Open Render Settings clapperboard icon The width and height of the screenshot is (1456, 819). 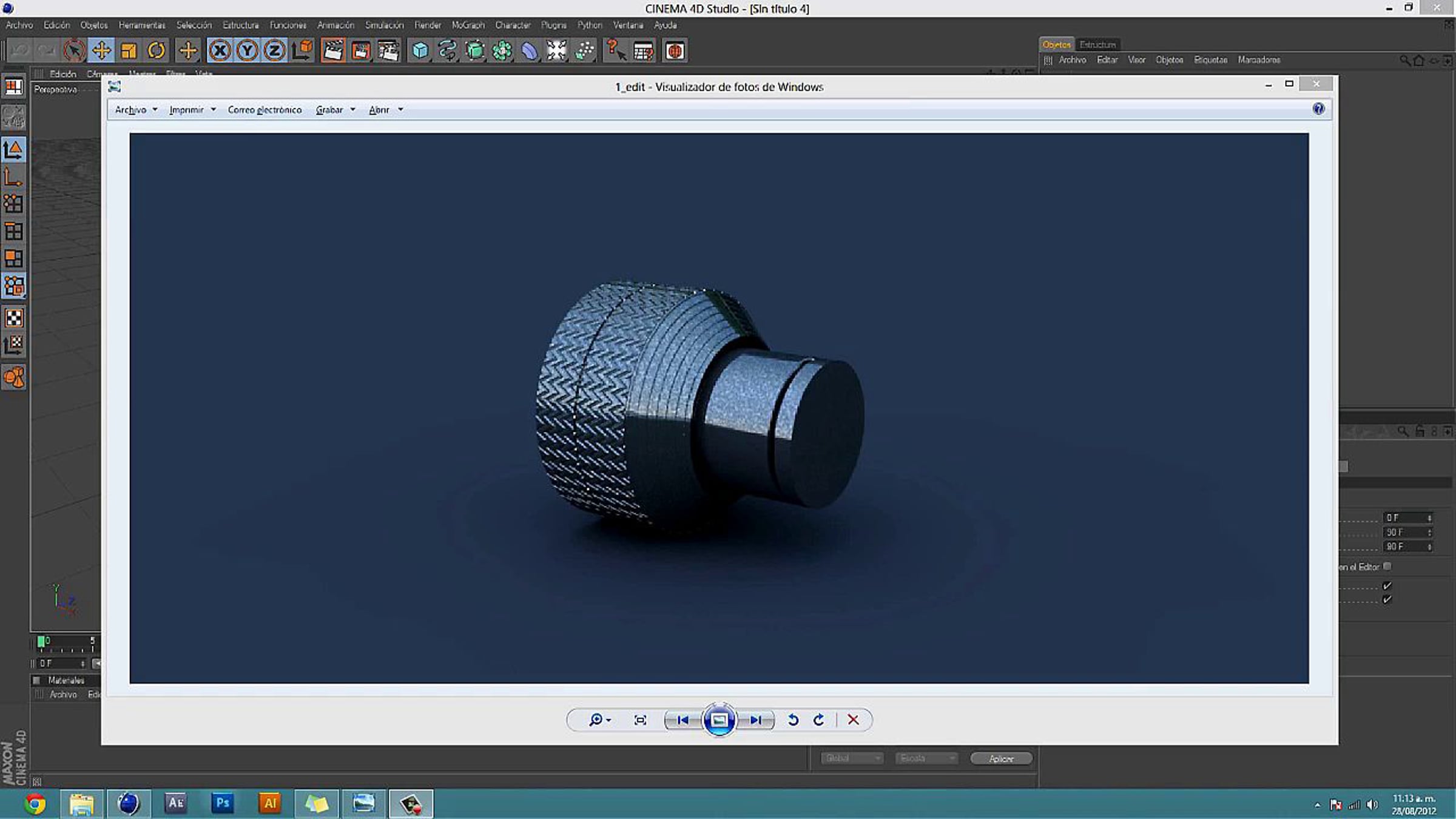388,50
